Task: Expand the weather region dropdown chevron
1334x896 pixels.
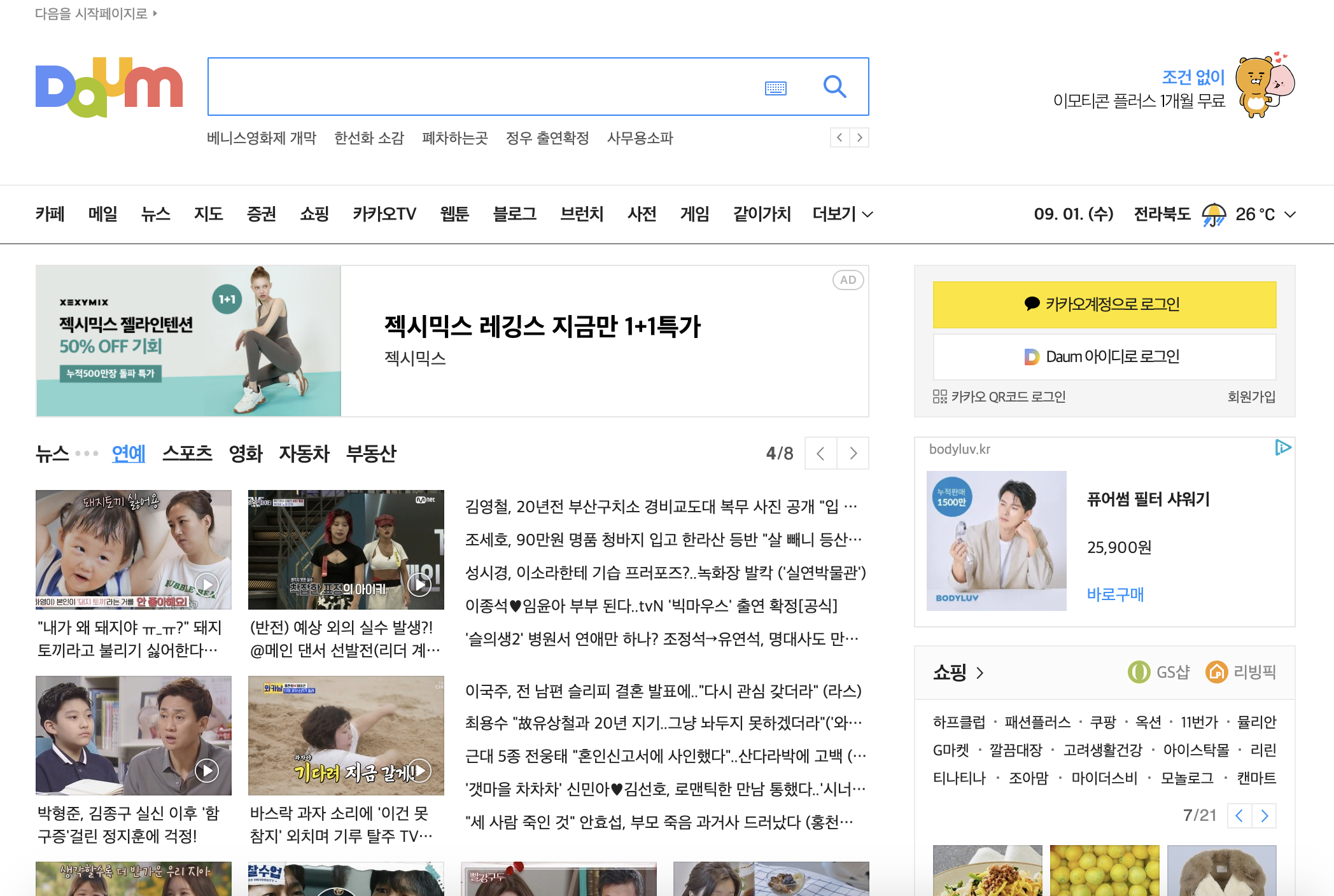Action: [x=1290, y=214]
